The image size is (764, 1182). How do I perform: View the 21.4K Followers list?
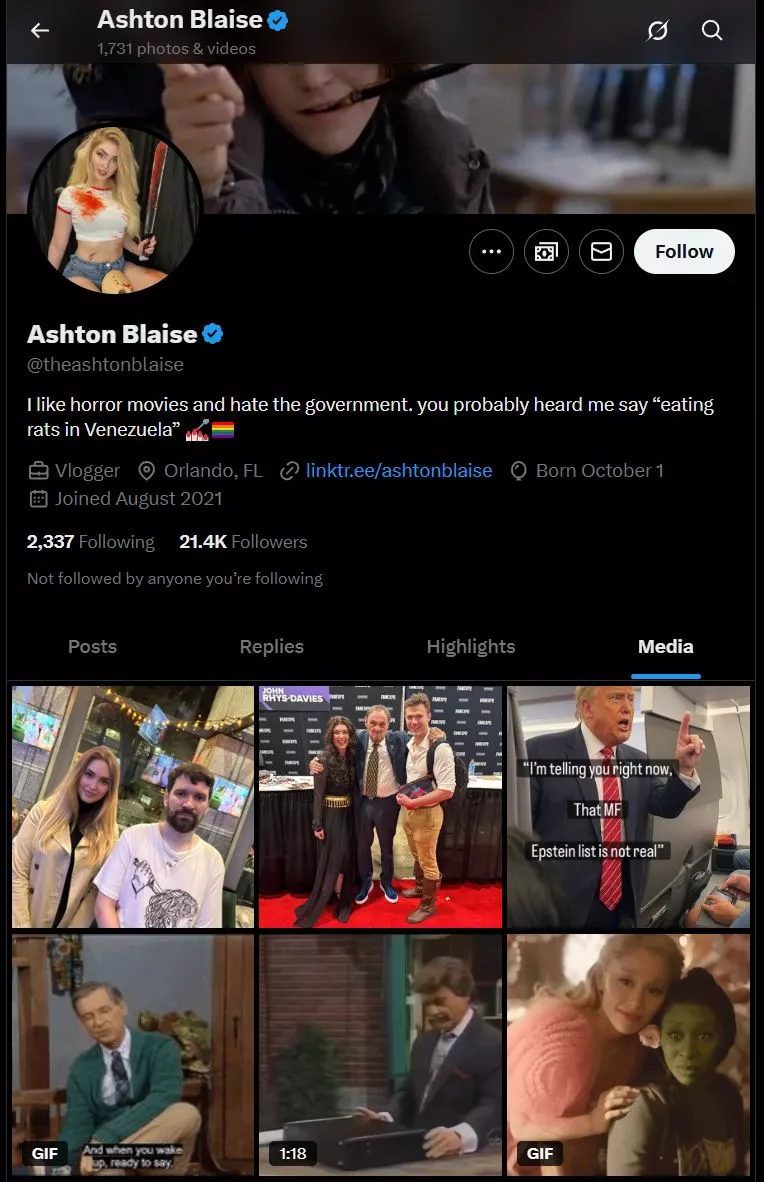coord(243,542)
